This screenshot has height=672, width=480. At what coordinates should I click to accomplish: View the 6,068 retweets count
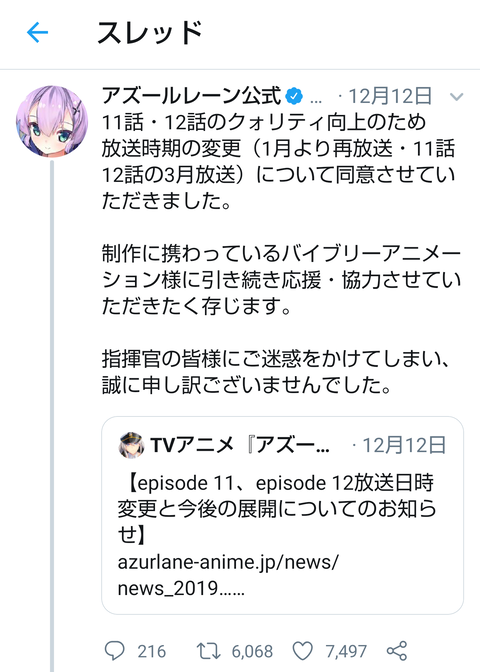pos(252,651)
